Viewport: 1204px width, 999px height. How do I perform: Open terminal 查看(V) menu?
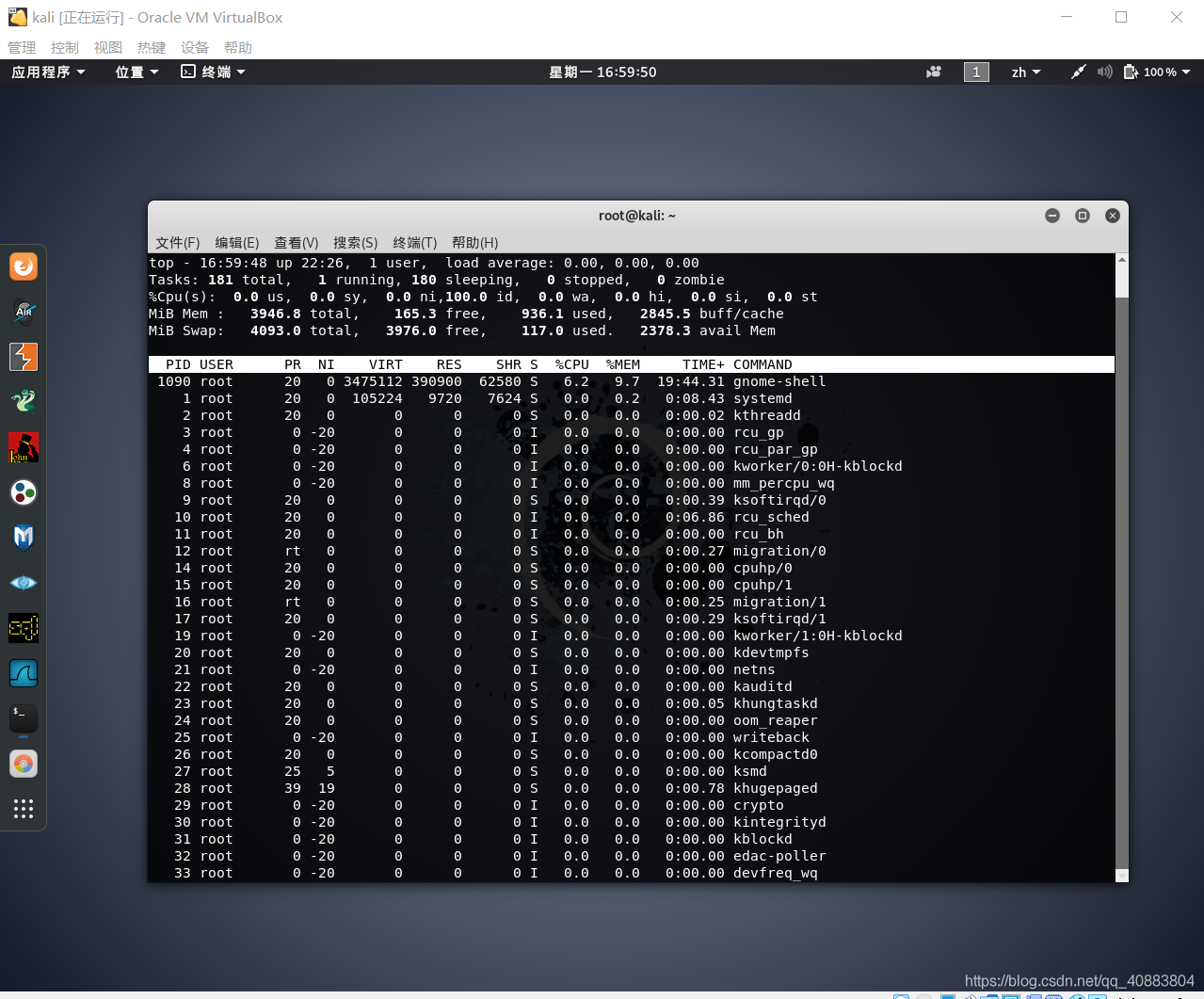297,242
